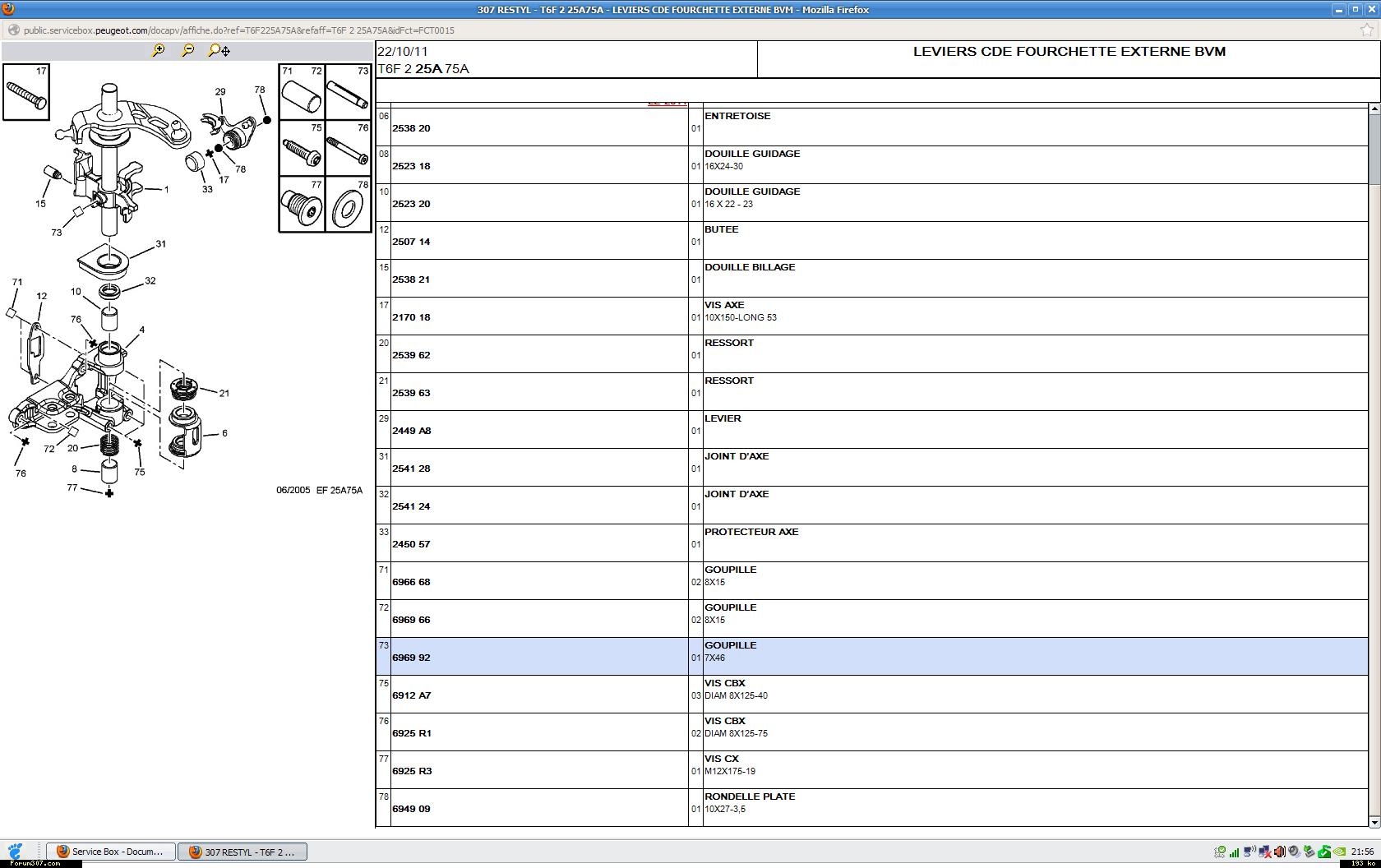Click the red volume speaker tray icon
This screenshot has height=868, width=1381.
click(x=1279, y=852)
